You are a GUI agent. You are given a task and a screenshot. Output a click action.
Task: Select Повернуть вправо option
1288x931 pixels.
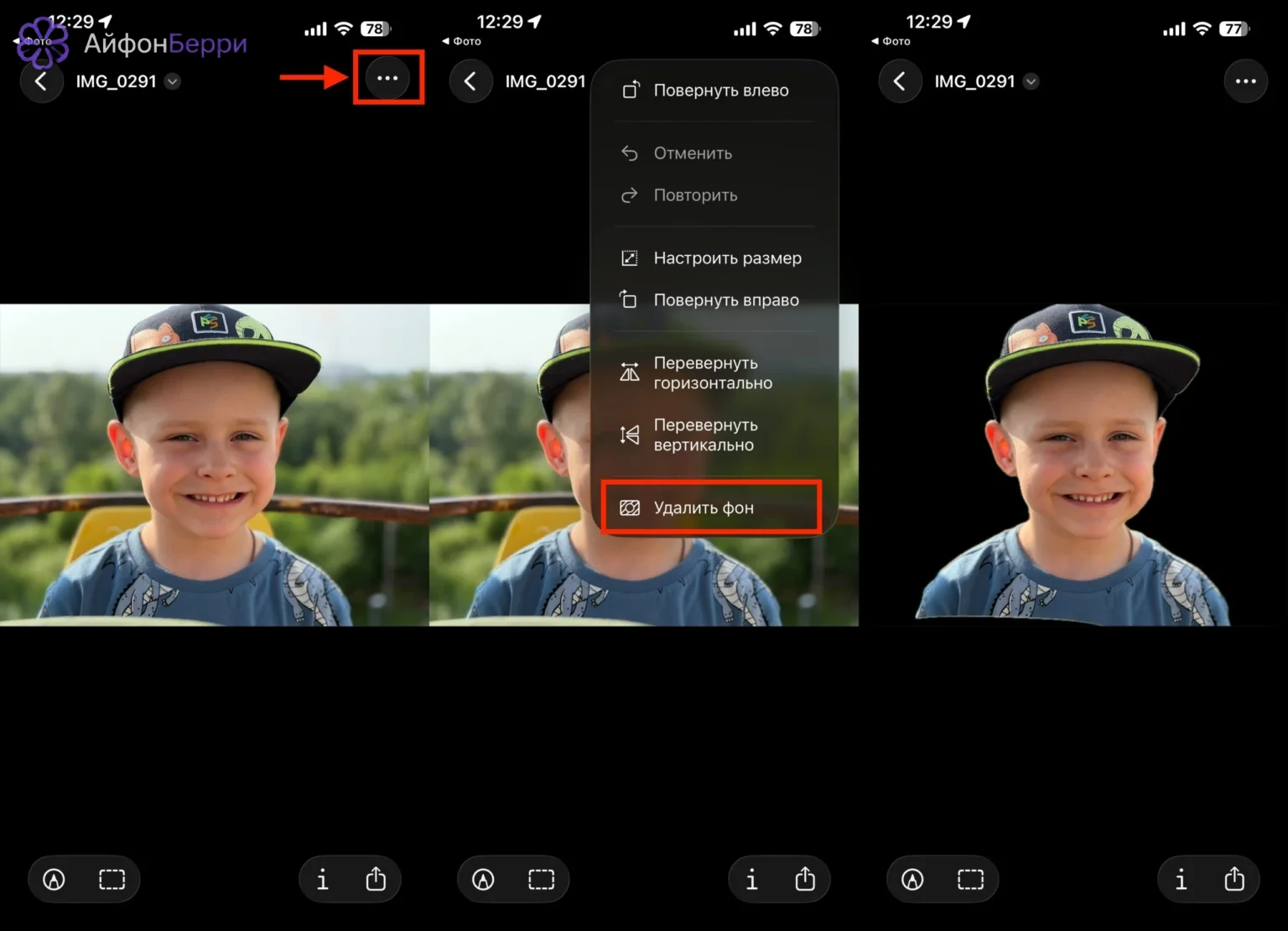714,300
